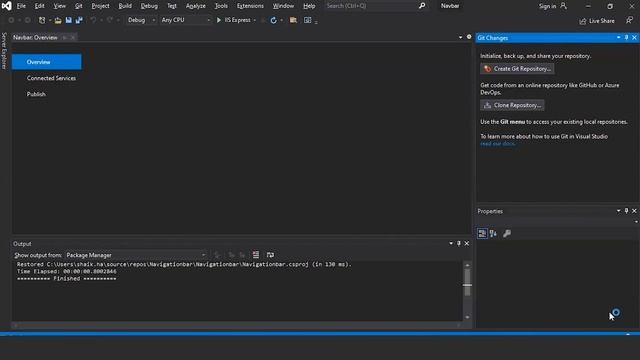Screen dimensions: 640x360
Task: Open the Server Explorer side tab
Action: tap(4, 51)
